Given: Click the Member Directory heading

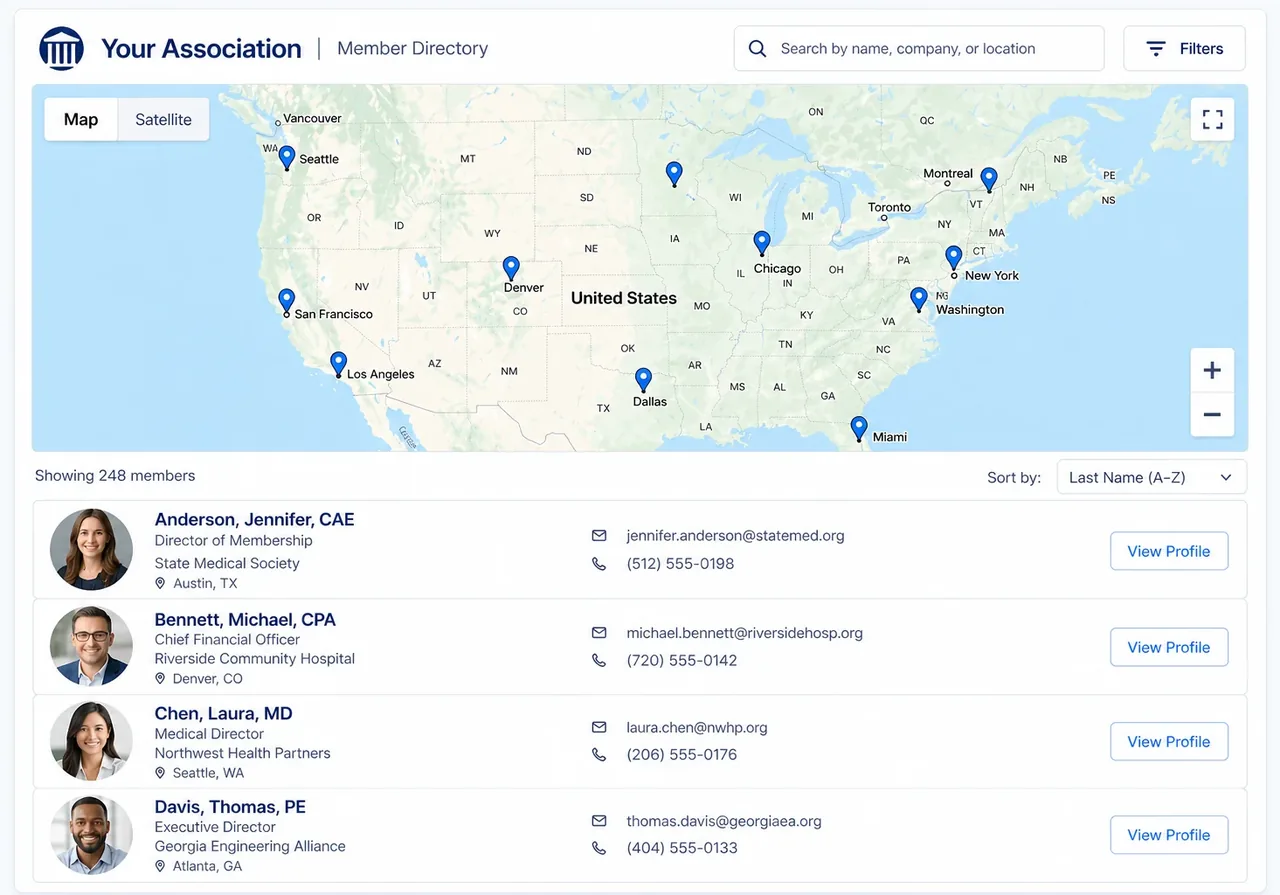Looking at the screenshot, I should tap(413, 48).
